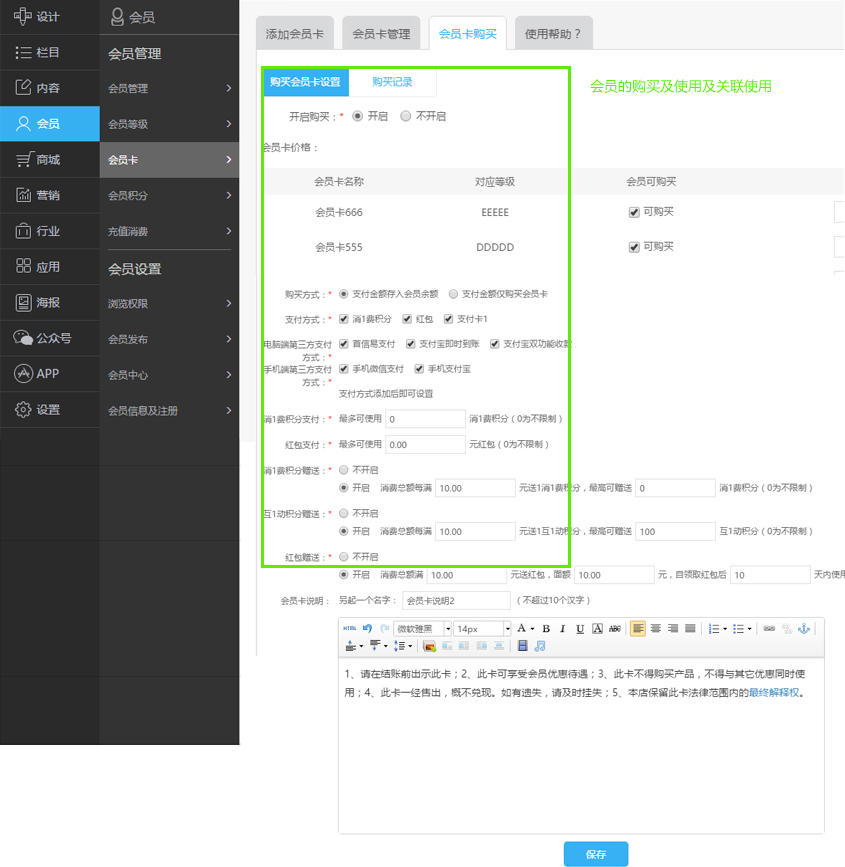Uncheck the 手机微信支付 checkbox

click(345, 369)
